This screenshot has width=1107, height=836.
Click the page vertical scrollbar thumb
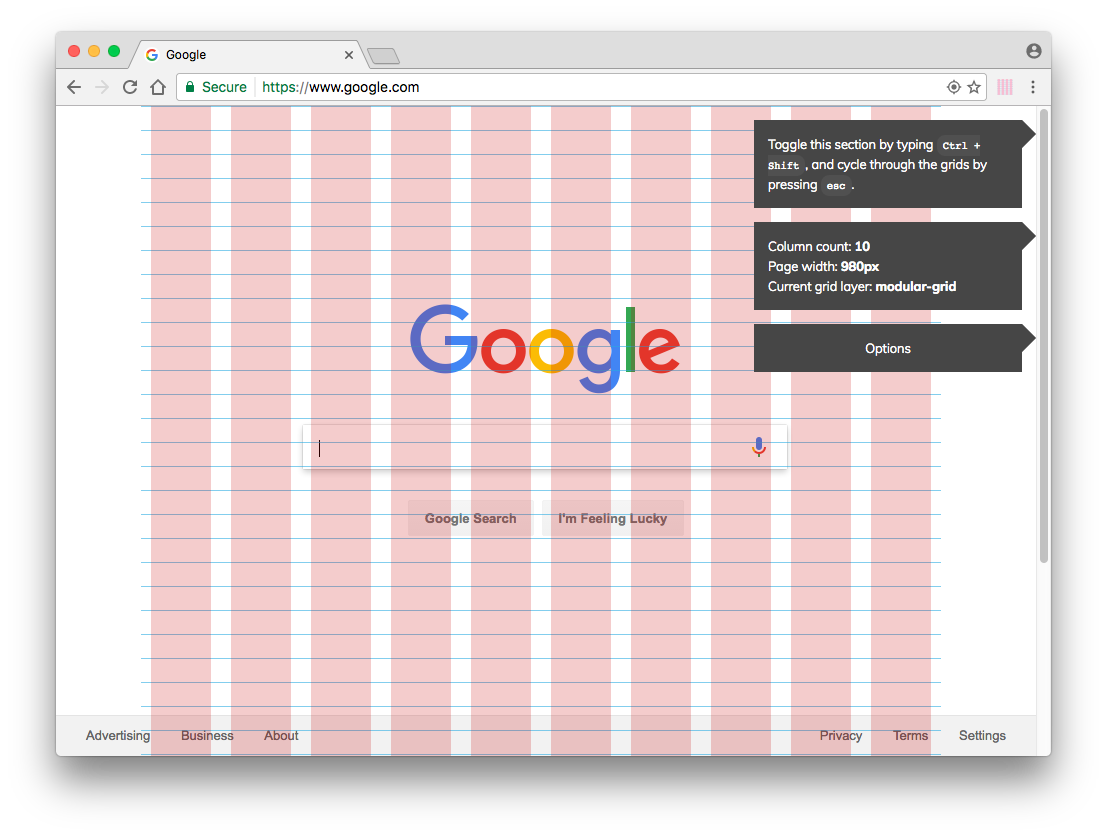click(x=1044, y=335)
